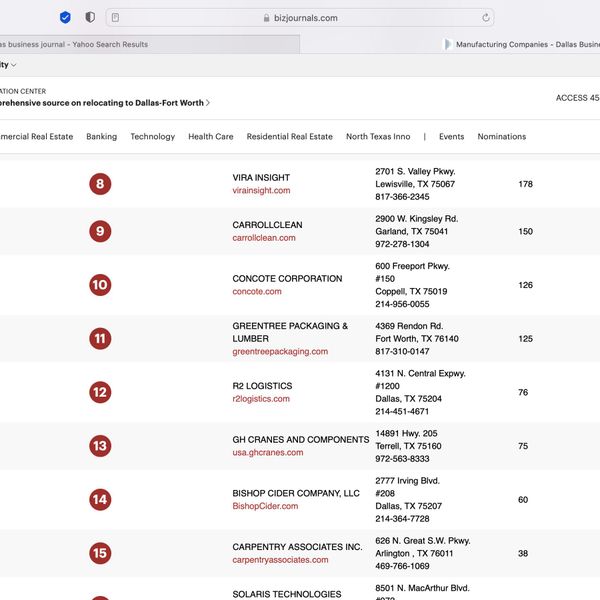Switch to the Yahoo Search Results tab
The width and height of the screenshot is (600, 600).
[150, 44]
